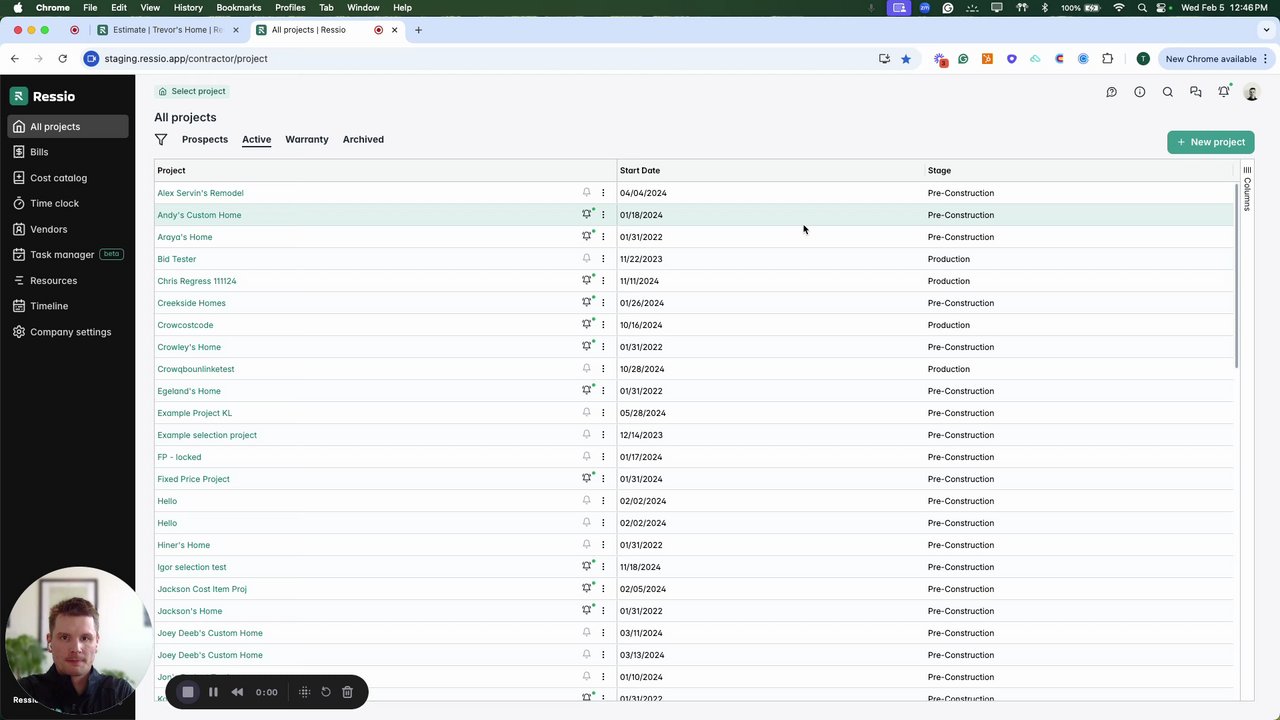Screen dimensions: 1280x720
Task: Install the app via address bar icon
Action: point(884,59)
